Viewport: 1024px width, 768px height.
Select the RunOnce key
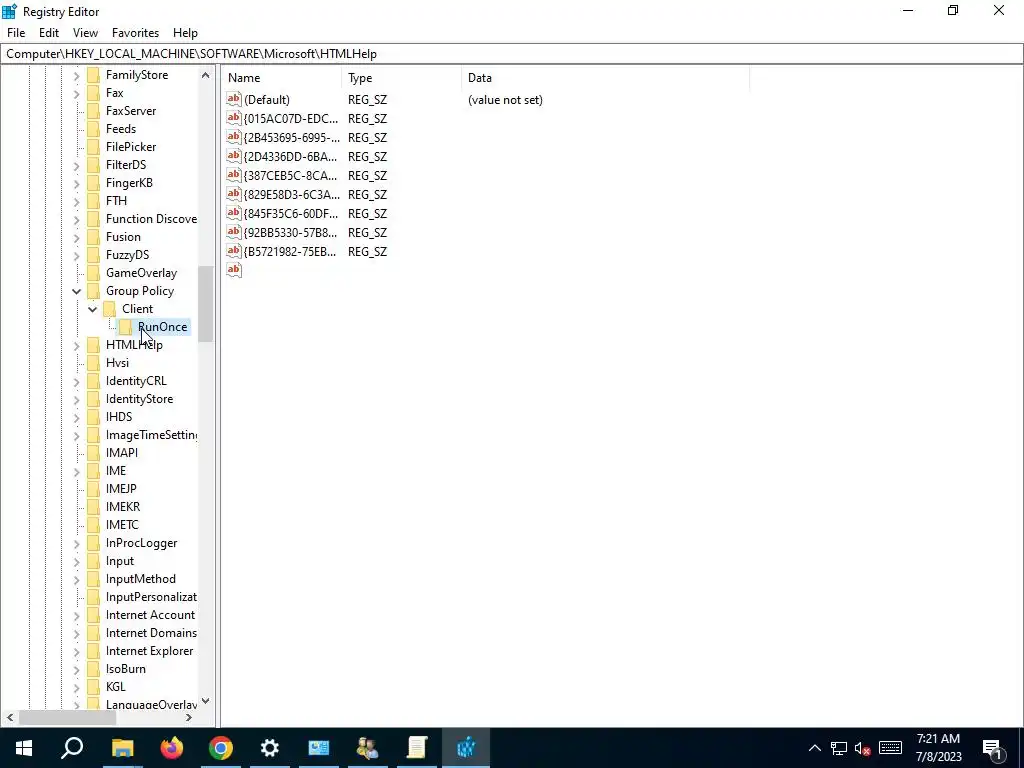163,327
